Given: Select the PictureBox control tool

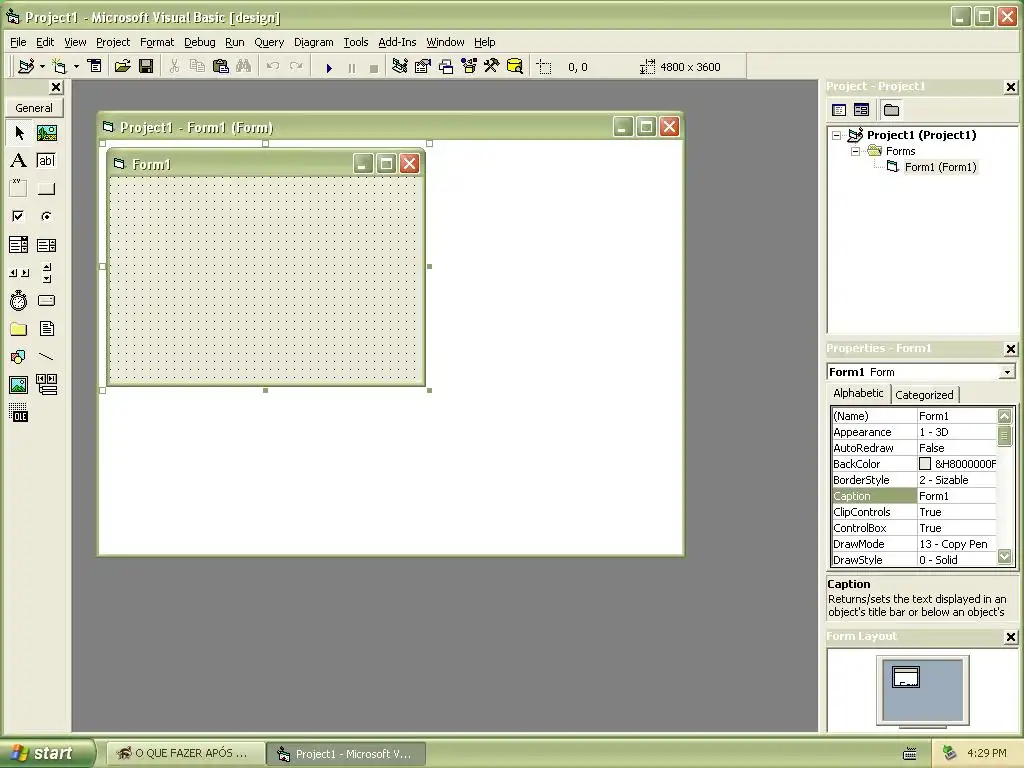Looking at the screenshot, I should click(x=46, y=133).
